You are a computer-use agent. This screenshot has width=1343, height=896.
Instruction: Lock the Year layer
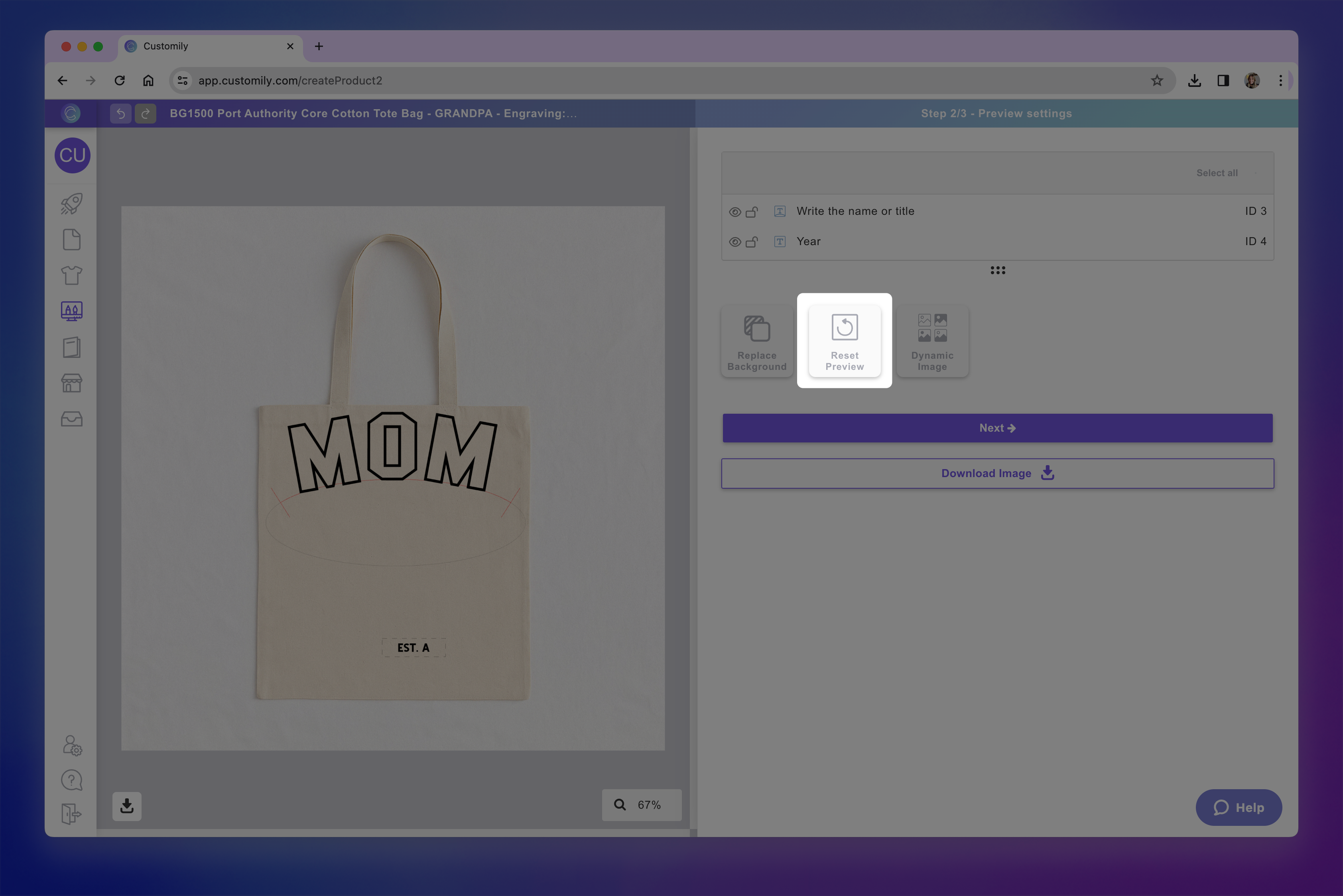point(752,242)
